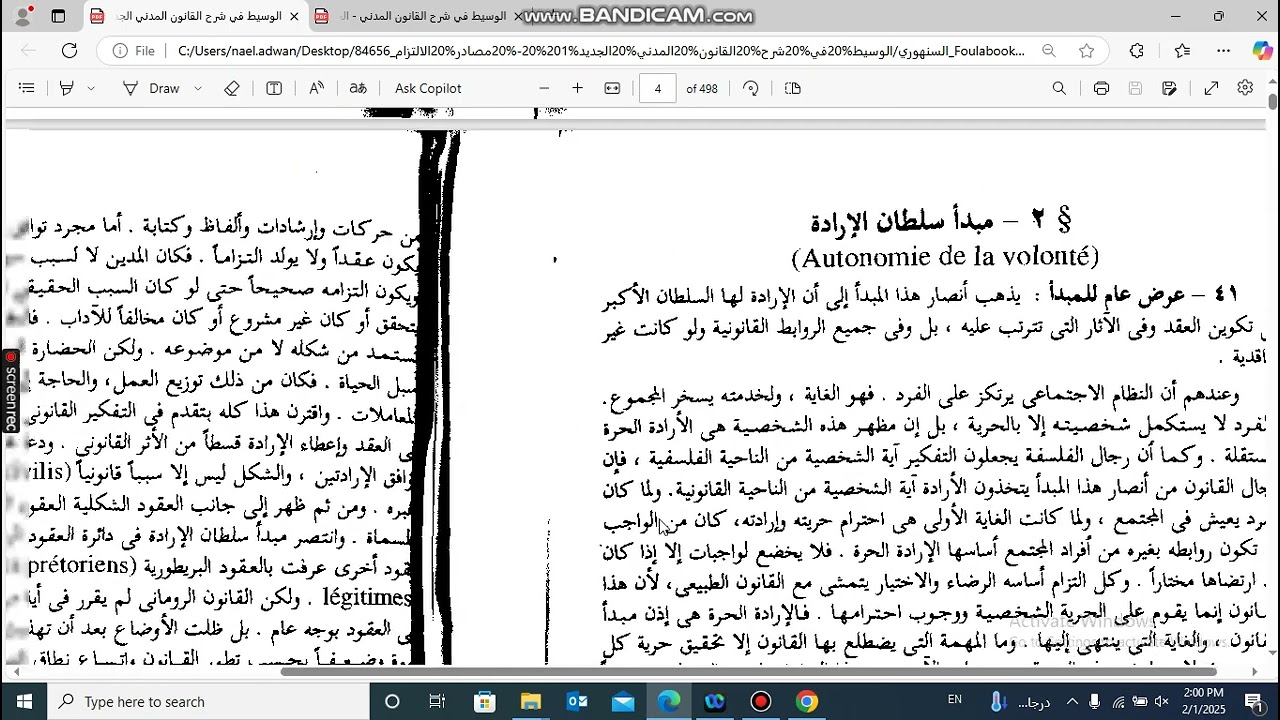Open the Edge profile menu
The width and height of the screenshot is (1280, 720).
tap(26, 16)
